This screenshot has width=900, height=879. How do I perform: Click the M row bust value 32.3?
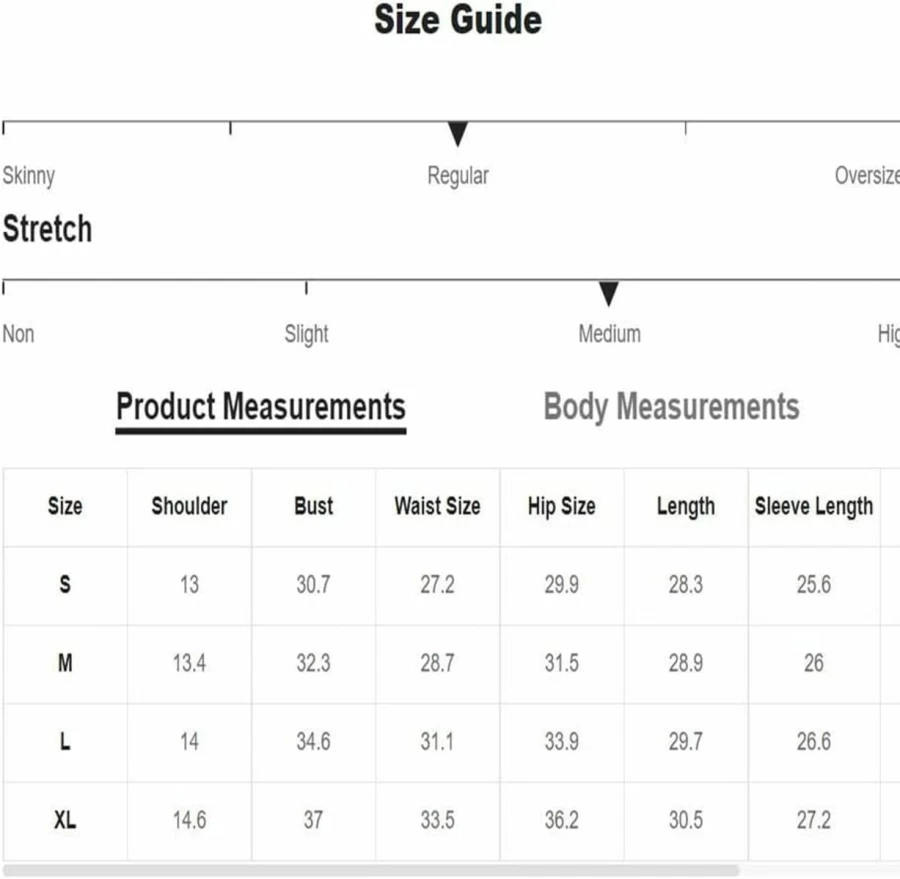[313, 663]
